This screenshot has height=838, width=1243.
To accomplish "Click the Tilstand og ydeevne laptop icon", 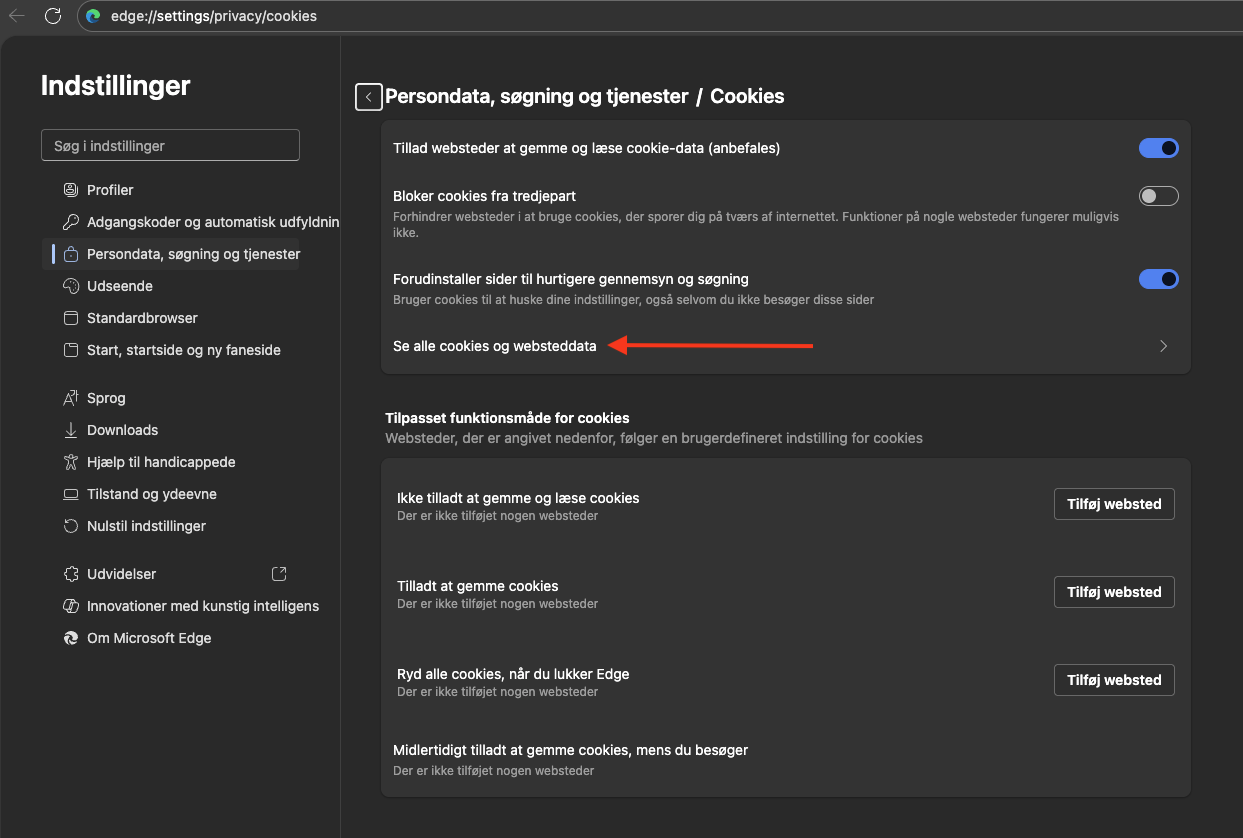I will [71, 494].
